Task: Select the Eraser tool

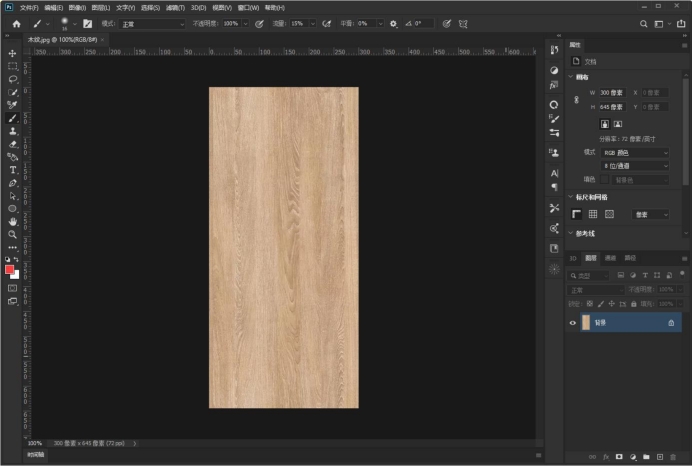Action: pos(12,144)
